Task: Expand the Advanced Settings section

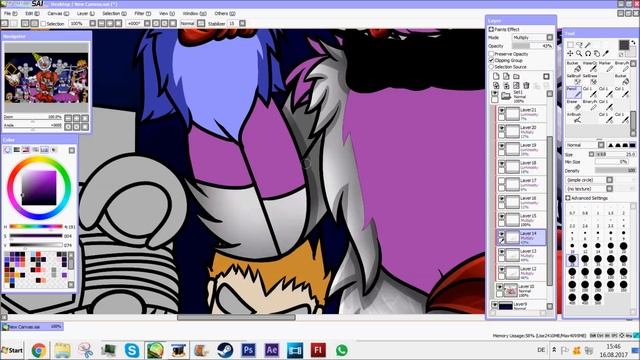Action: coord(568,198)
